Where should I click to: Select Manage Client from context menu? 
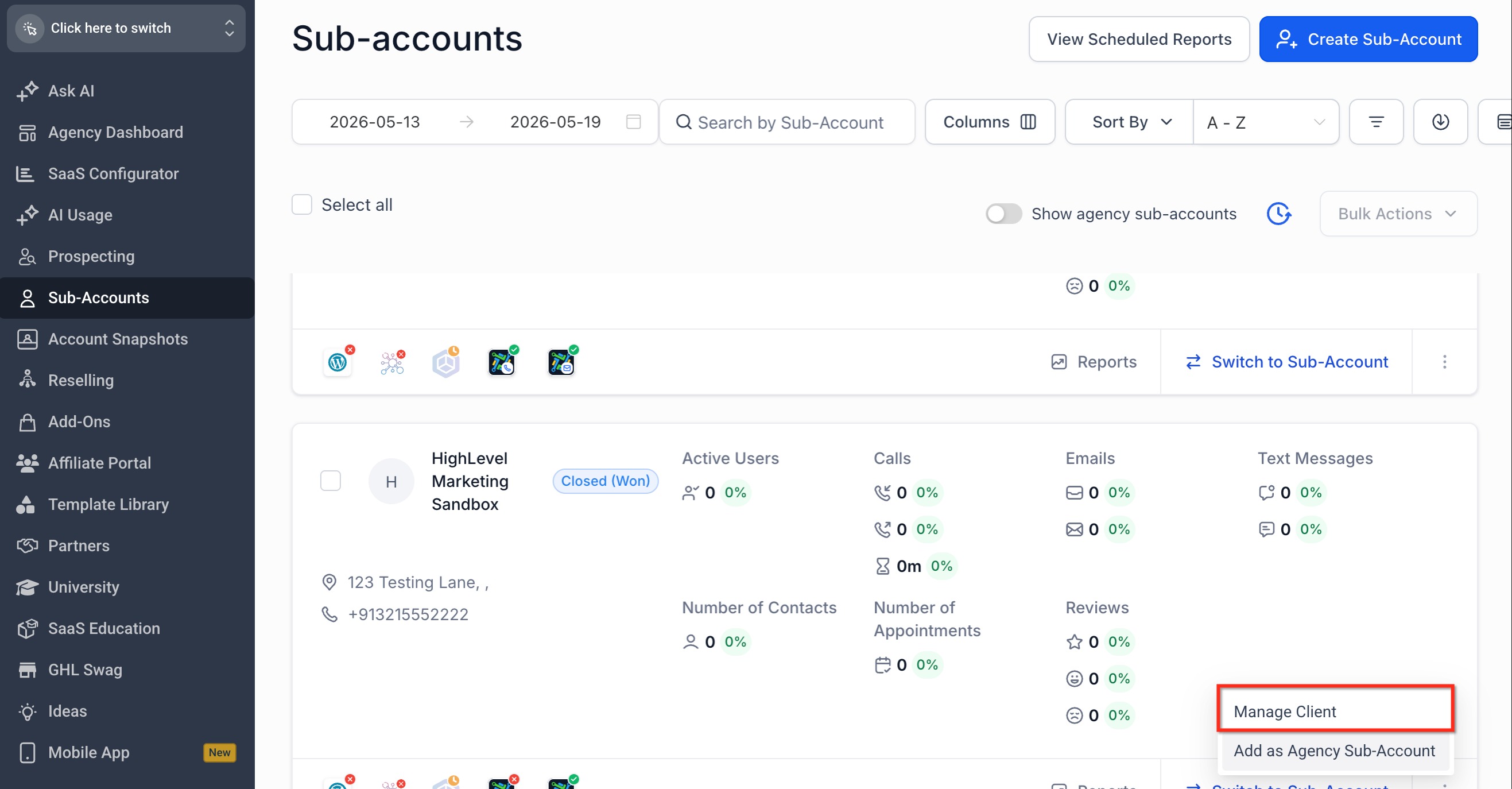coord(1335,711)
